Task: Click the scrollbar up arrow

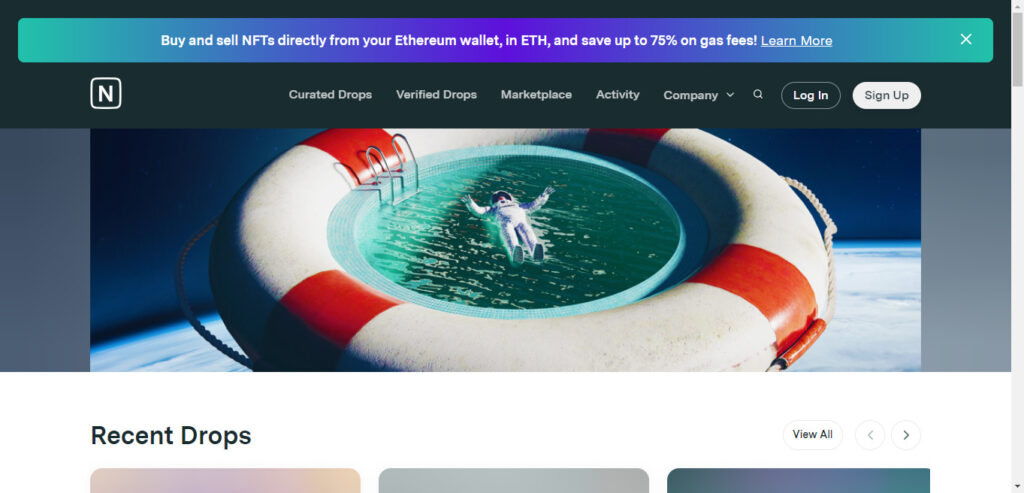Action: pos(1017,5)
